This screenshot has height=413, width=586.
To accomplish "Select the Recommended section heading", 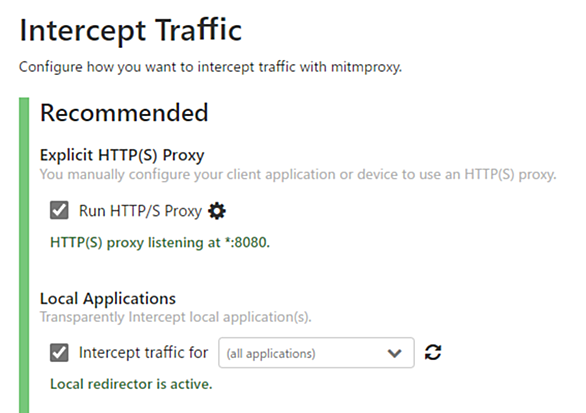I will 124,113.
